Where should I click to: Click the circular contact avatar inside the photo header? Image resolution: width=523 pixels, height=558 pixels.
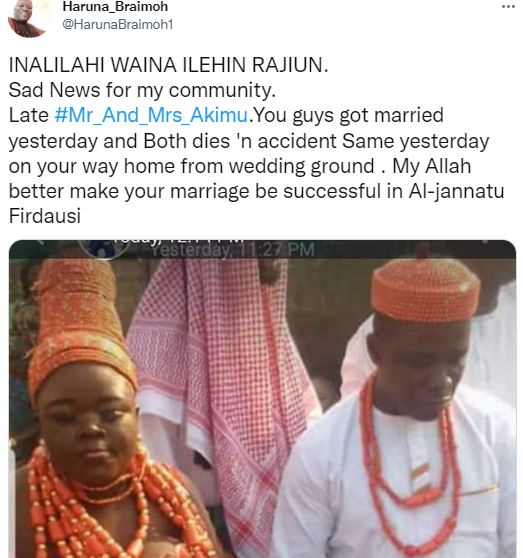point(103,248)
